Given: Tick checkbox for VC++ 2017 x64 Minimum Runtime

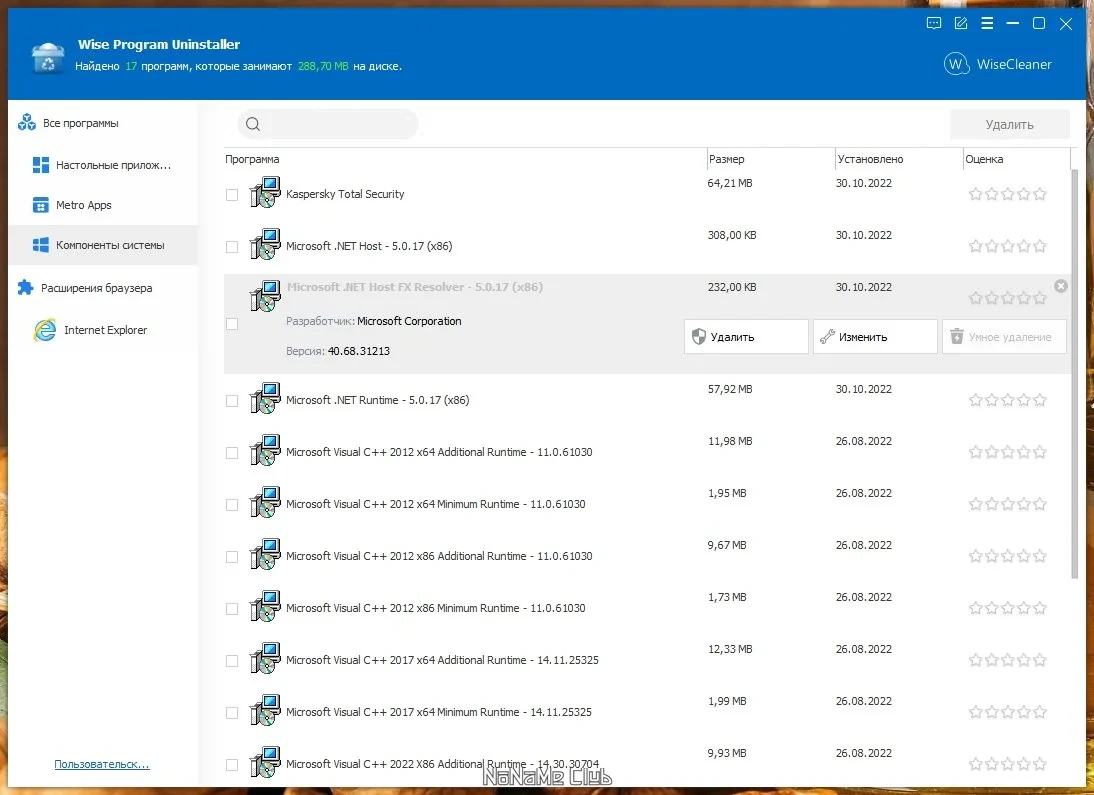Looking at the screenshot, I should click(x=232, y=713).
